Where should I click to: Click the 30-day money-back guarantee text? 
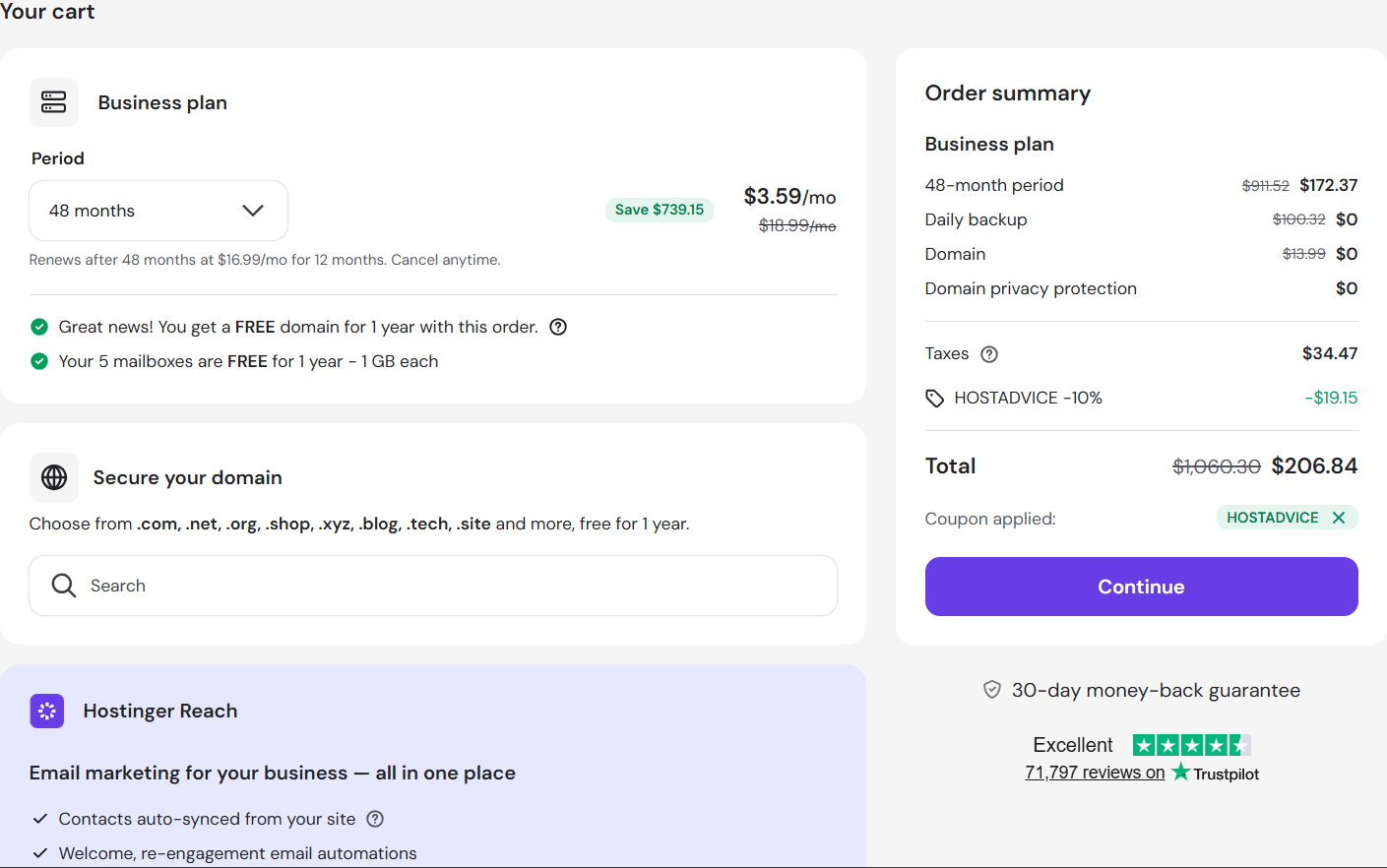point(1156,690)
